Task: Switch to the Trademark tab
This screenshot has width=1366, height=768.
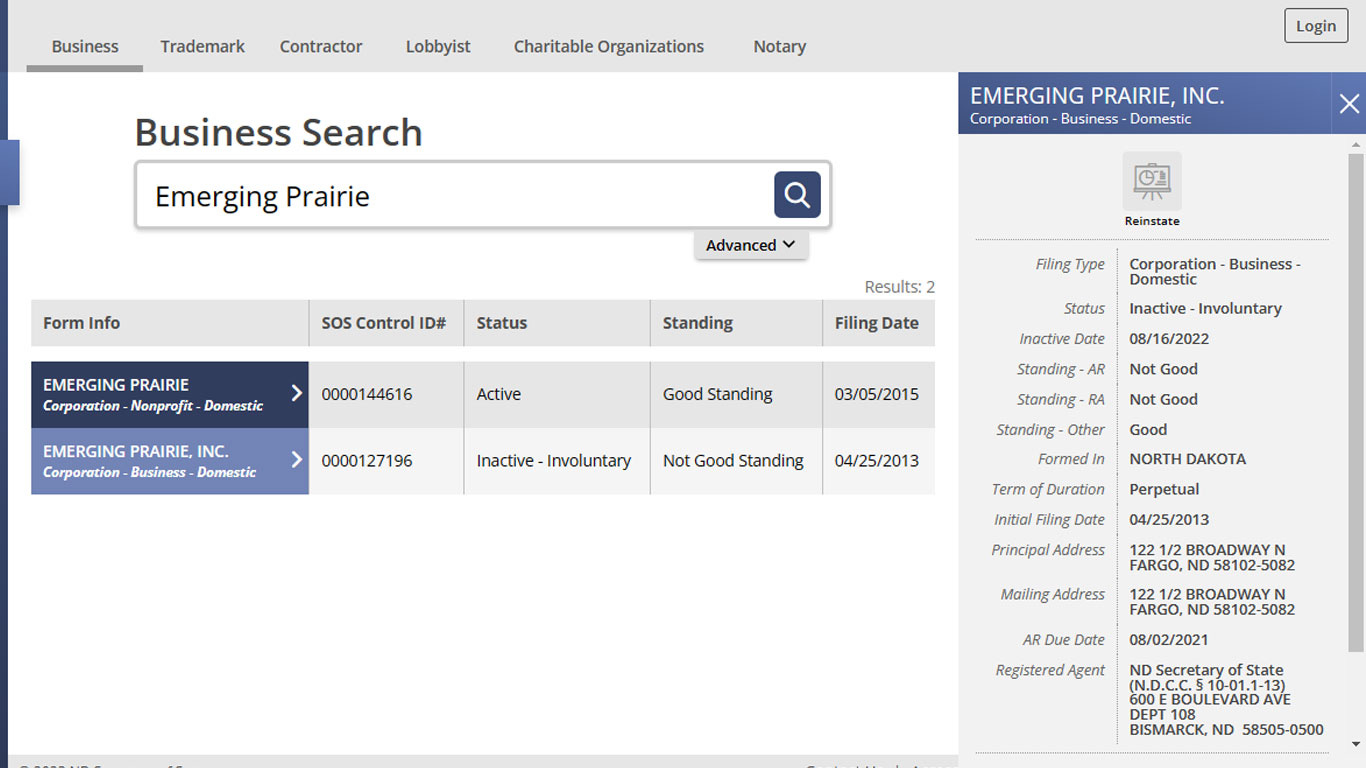Action: pyautogui.click(x=202, y=46)
